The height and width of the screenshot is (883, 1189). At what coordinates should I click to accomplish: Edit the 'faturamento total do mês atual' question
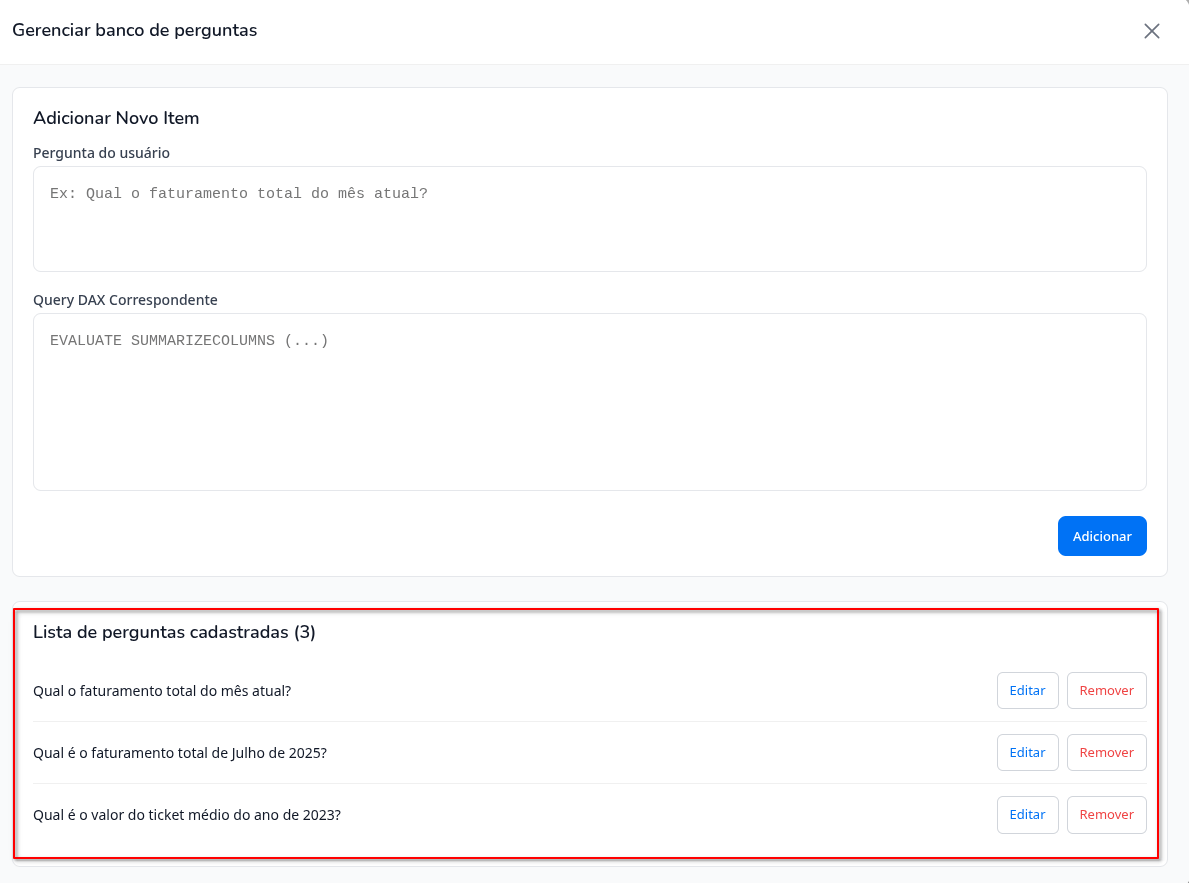coord(1027,691)
